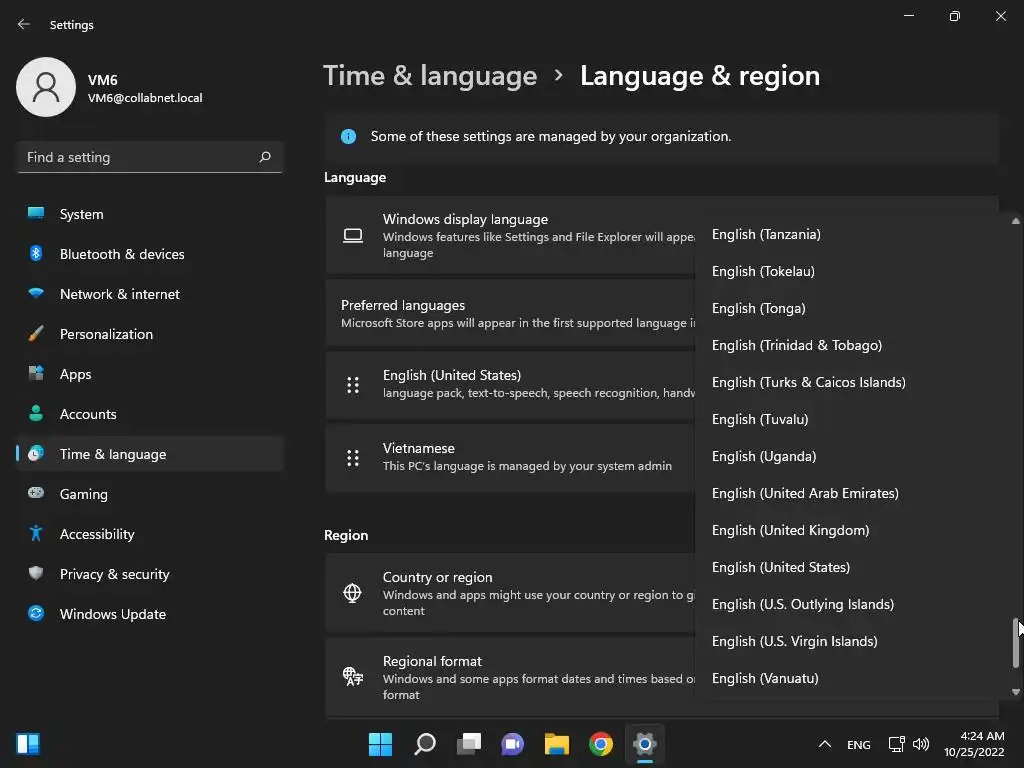
Task: Open Bluetooth & devices settings
Action: (150, 254)
